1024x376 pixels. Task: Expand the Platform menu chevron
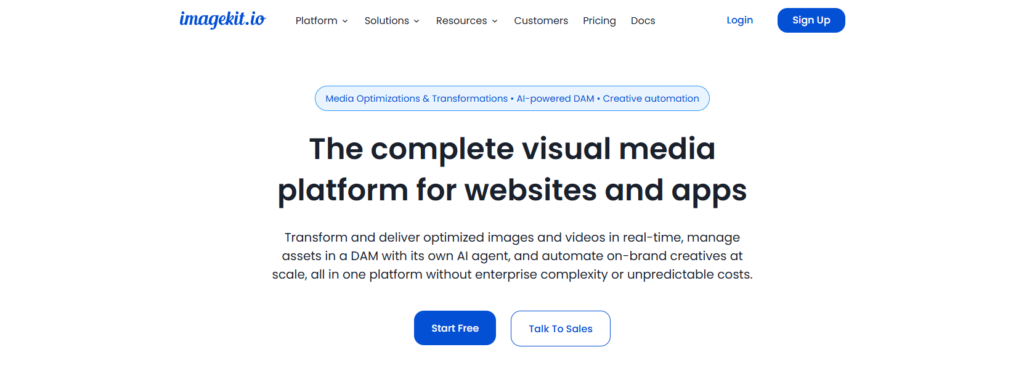[345, 21]
